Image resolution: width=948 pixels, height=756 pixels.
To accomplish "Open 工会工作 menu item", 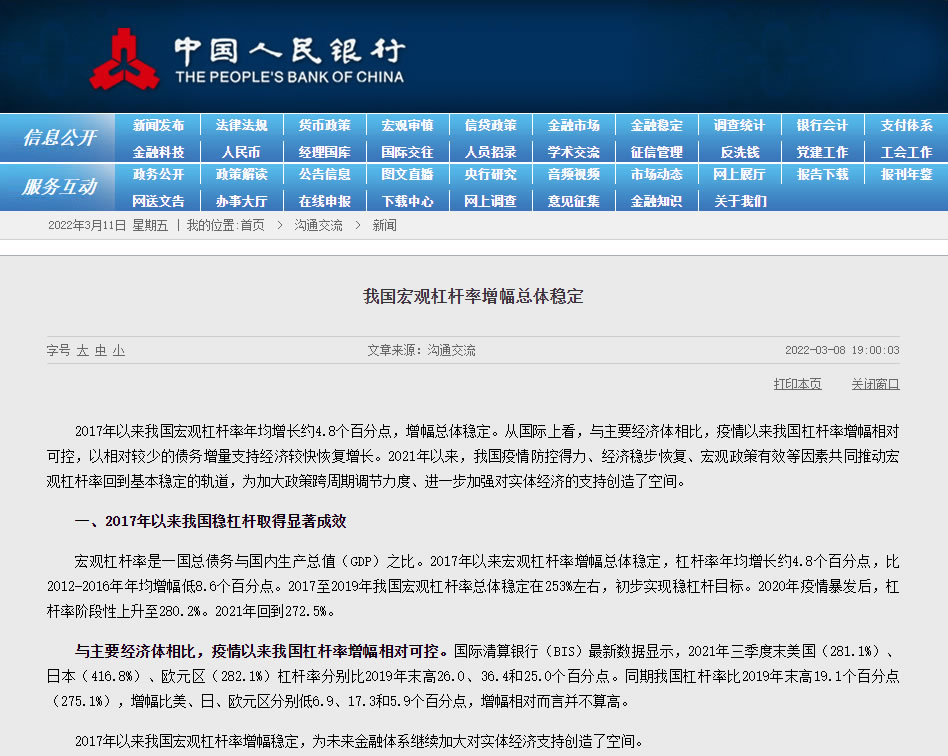I will coord(906,152).
